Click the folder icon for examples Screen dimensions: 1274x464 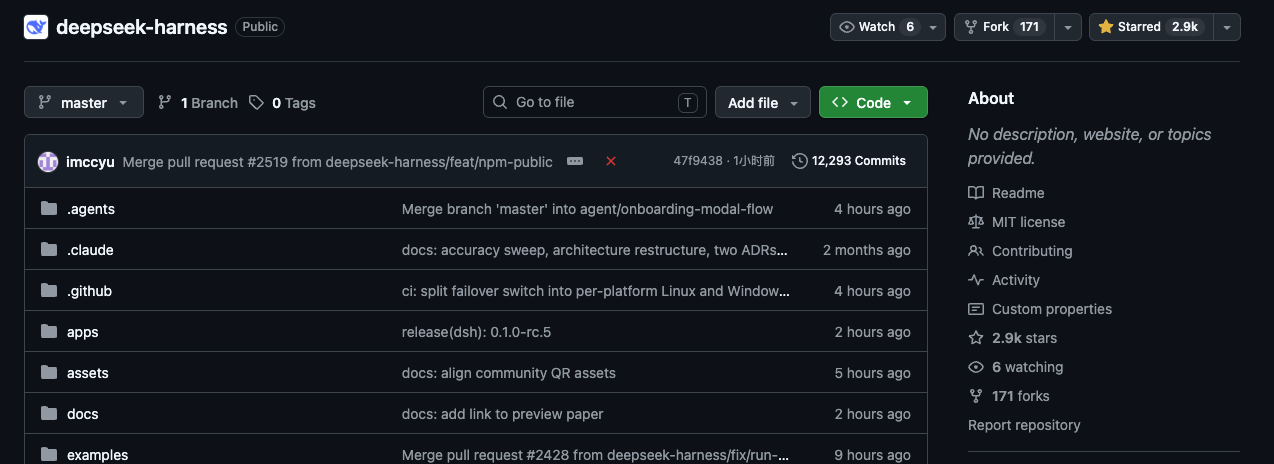click(x=49, y=455)
